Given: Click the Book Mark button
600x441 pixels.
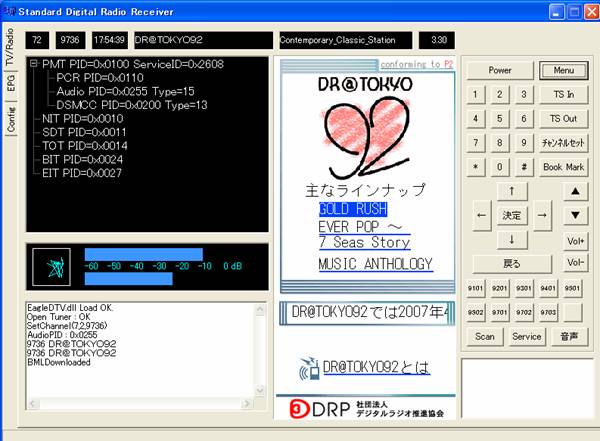Looking at the screenshot, I should click(x=564, y=167).
